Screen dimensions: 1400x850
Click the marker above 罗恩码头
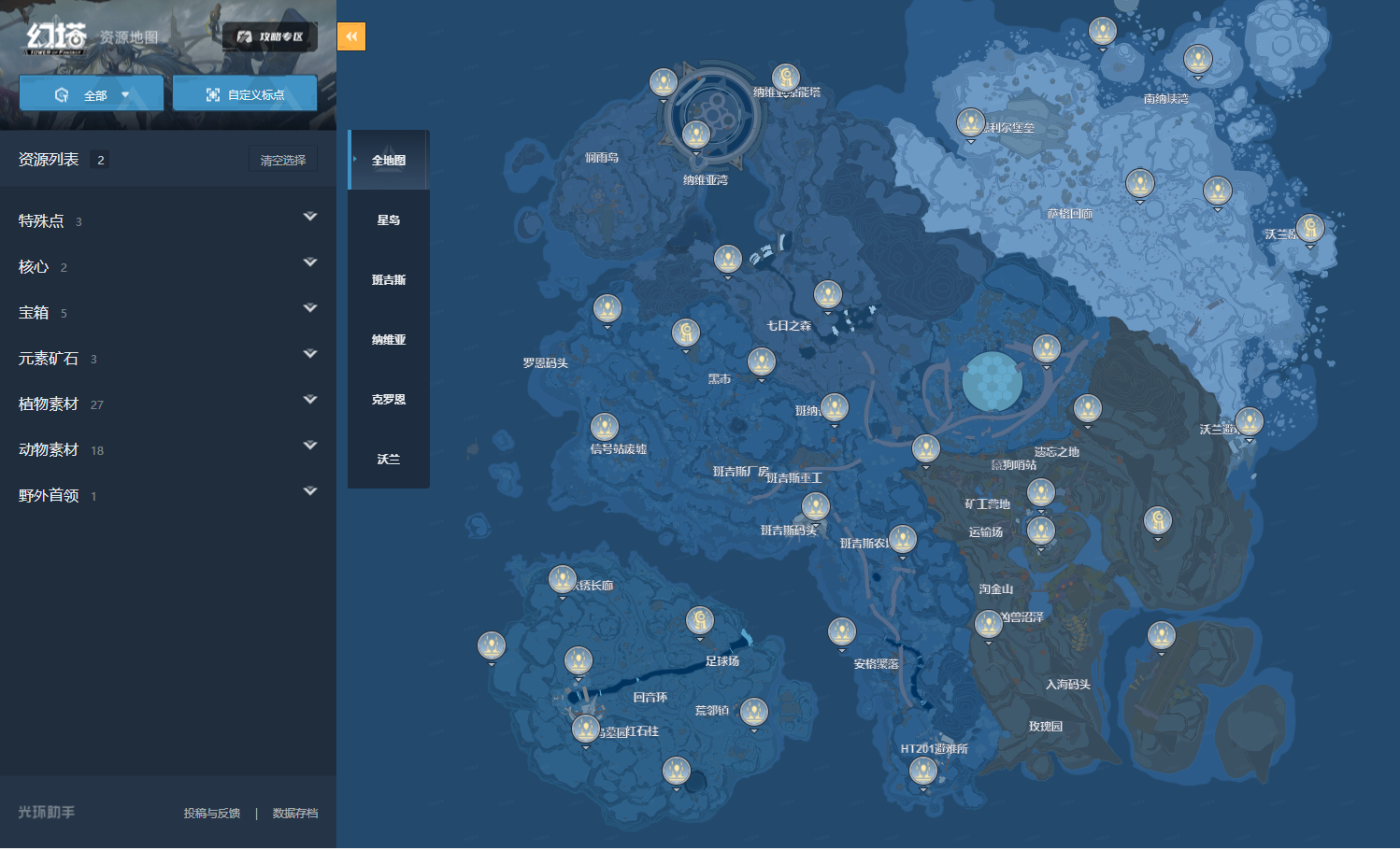tap(607, 310)
